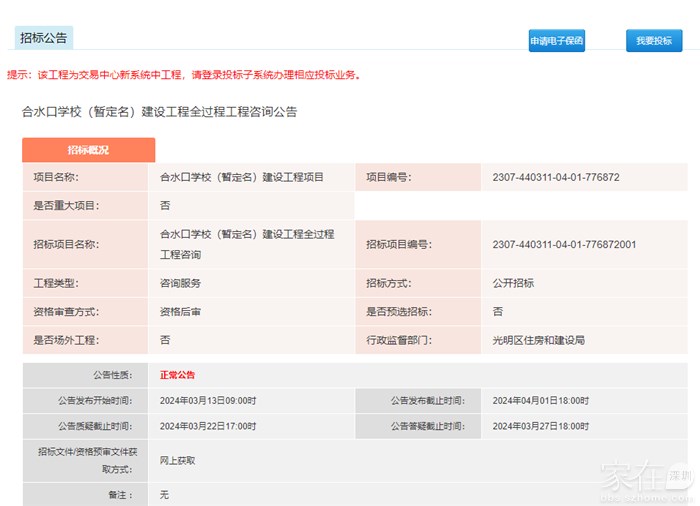Click the announcement title 合水口学校建设工程全过程工程咨询公告

[159, 112]
